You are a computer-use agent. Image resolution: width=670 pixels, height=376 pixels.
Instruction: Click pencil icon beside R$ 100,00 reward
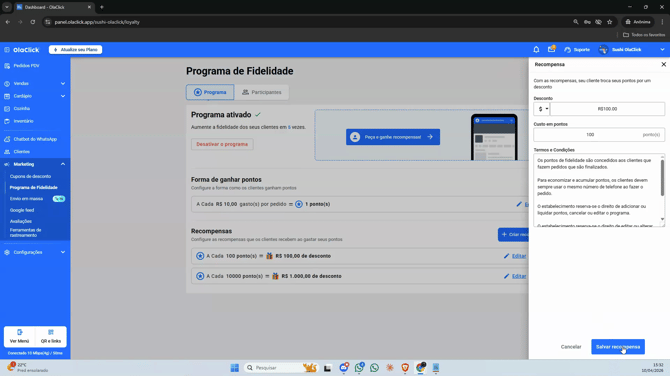[x=506, y=256]
